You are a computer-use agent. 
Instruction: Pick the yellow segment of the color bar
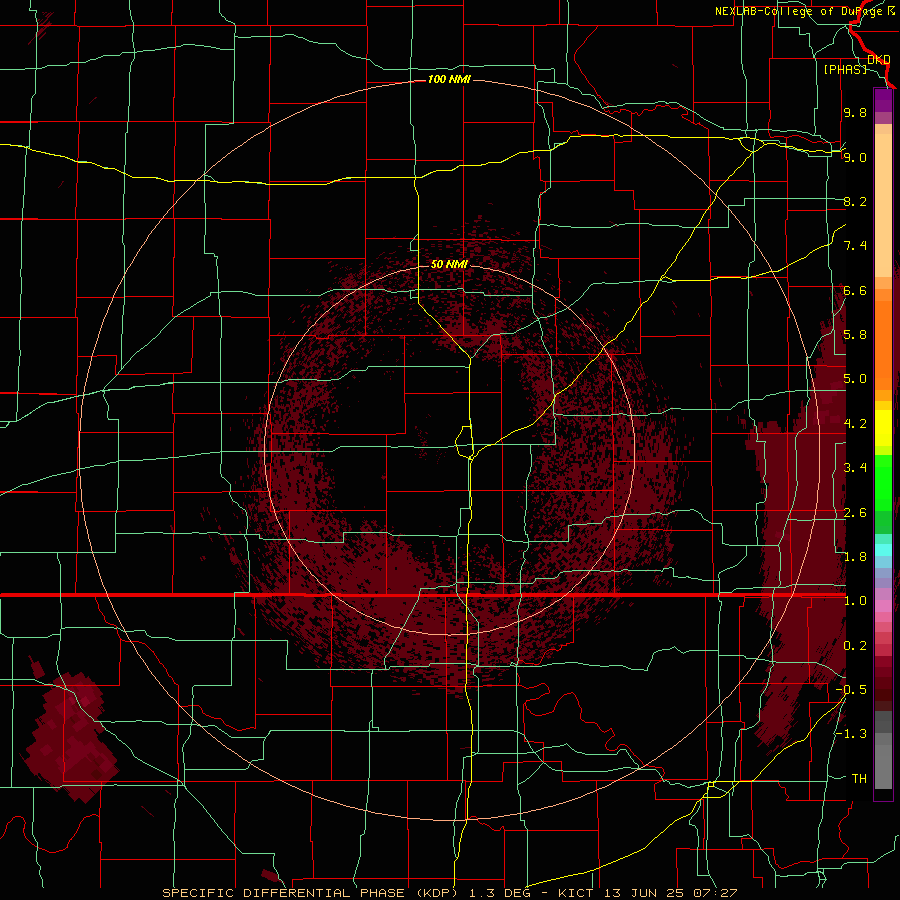[x=883, y=428]
